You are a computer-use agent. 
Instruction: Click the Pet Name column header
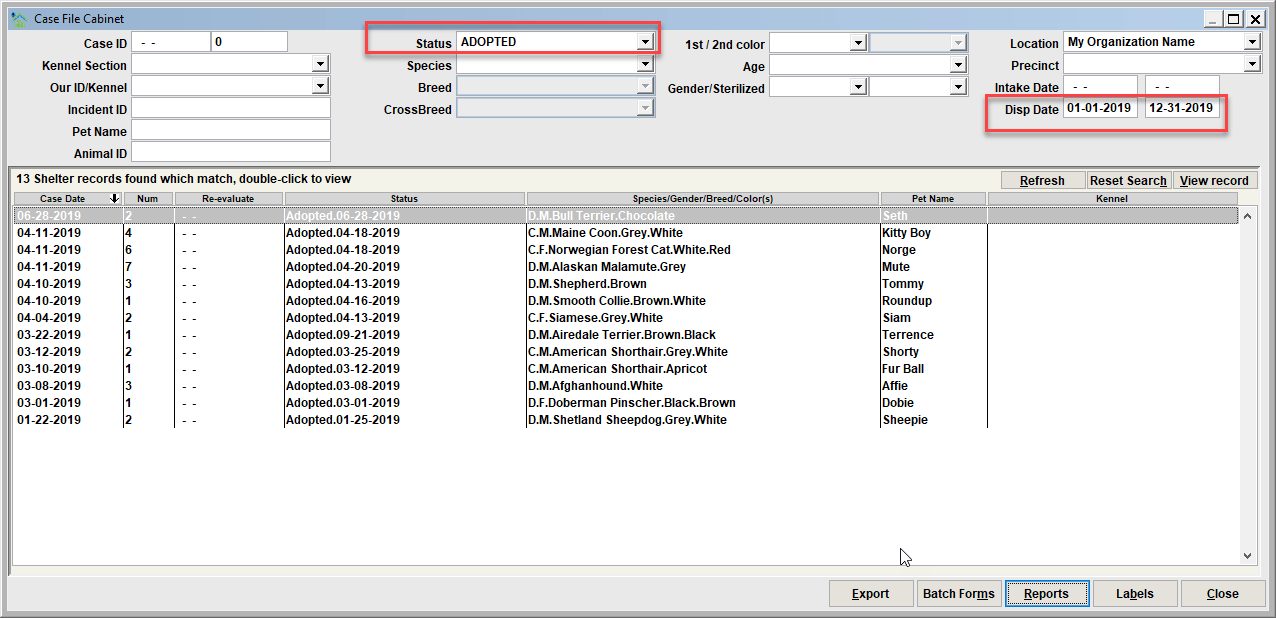click(x=933, y=199)
